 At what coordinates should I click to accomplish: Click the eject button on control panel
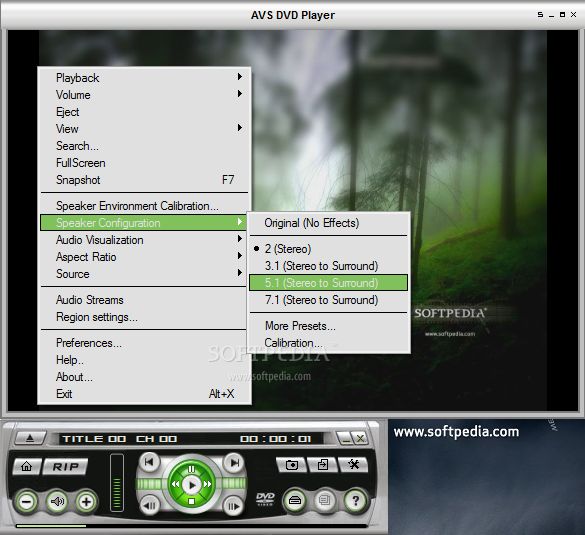30,438
